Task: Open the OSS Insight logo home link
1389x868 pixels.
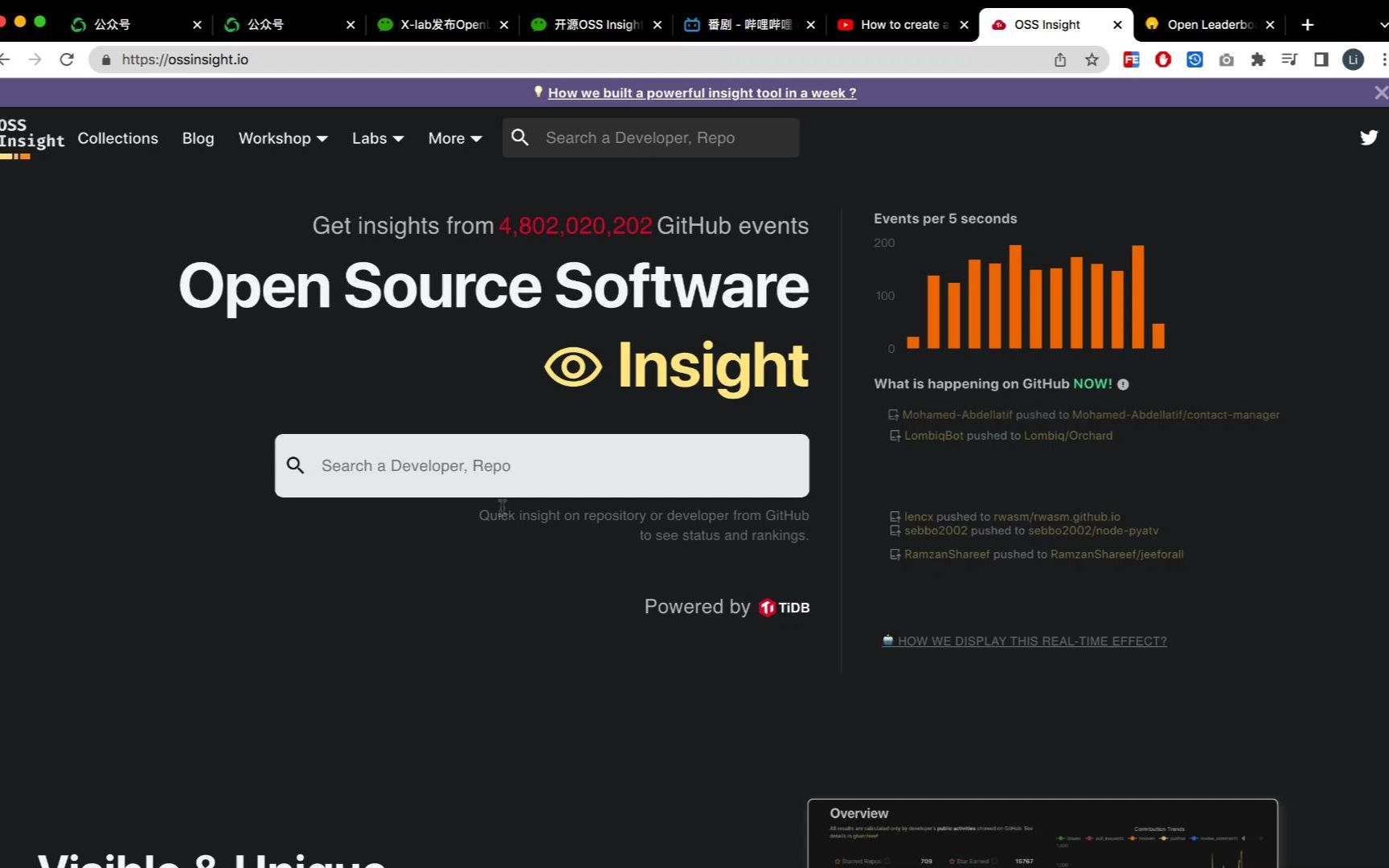Action: tap(31, 137)
